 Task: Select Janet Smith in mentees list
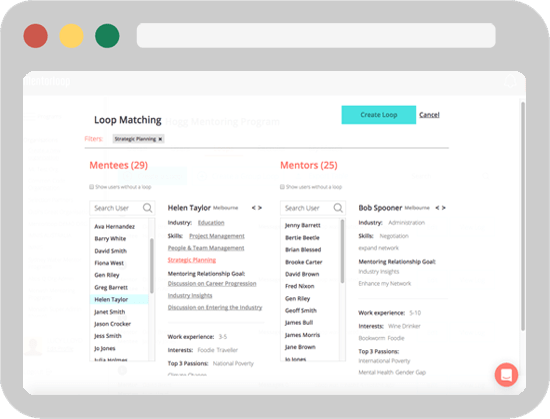pyautogui.click(x=109, y=312)
